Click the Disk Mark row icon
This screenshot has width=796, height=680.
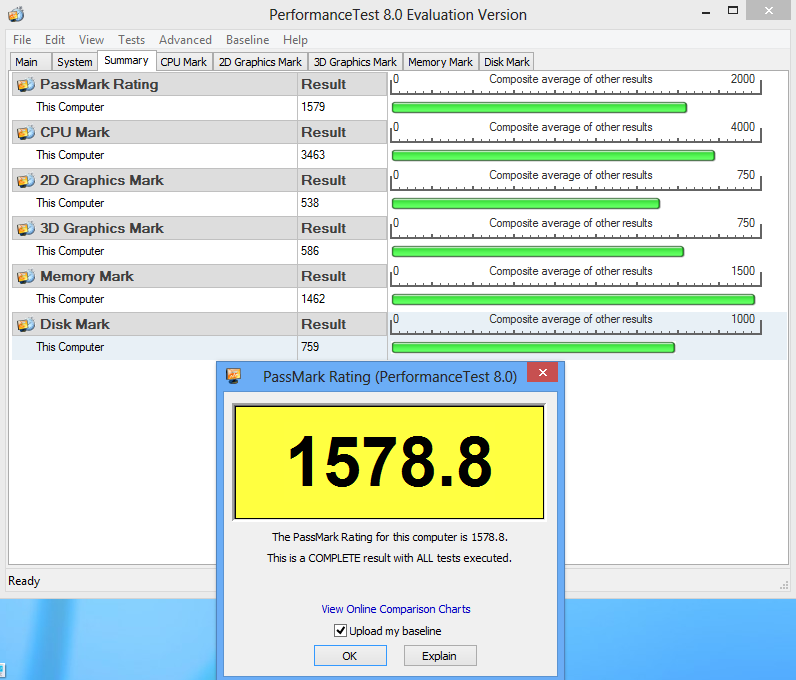[x=26, y=325]
